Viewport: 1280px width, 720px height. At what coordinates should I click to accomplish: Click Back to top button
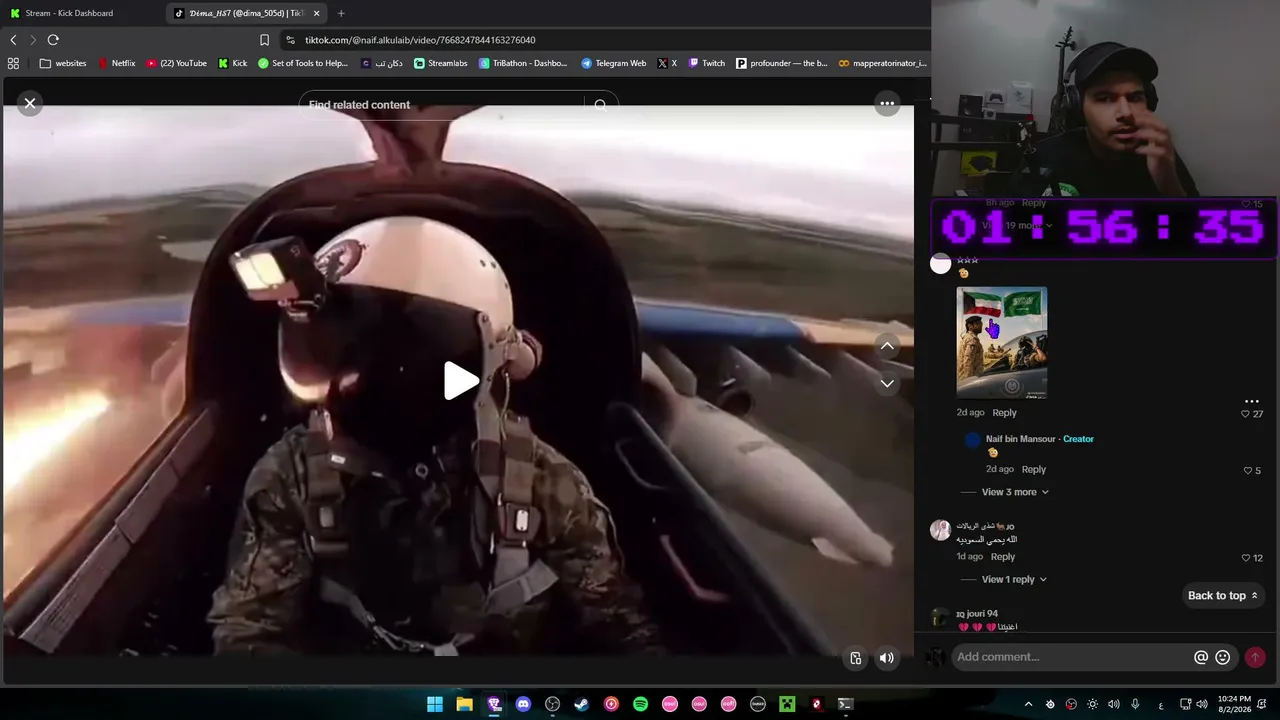(x=1222, y=596)
